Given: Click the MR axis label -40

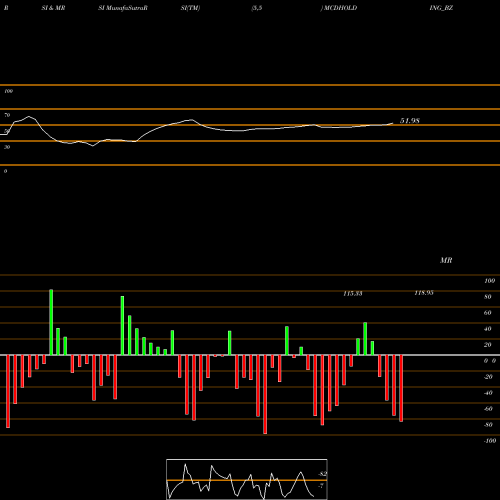Looking at the screenshot, I should coord(488,393).
